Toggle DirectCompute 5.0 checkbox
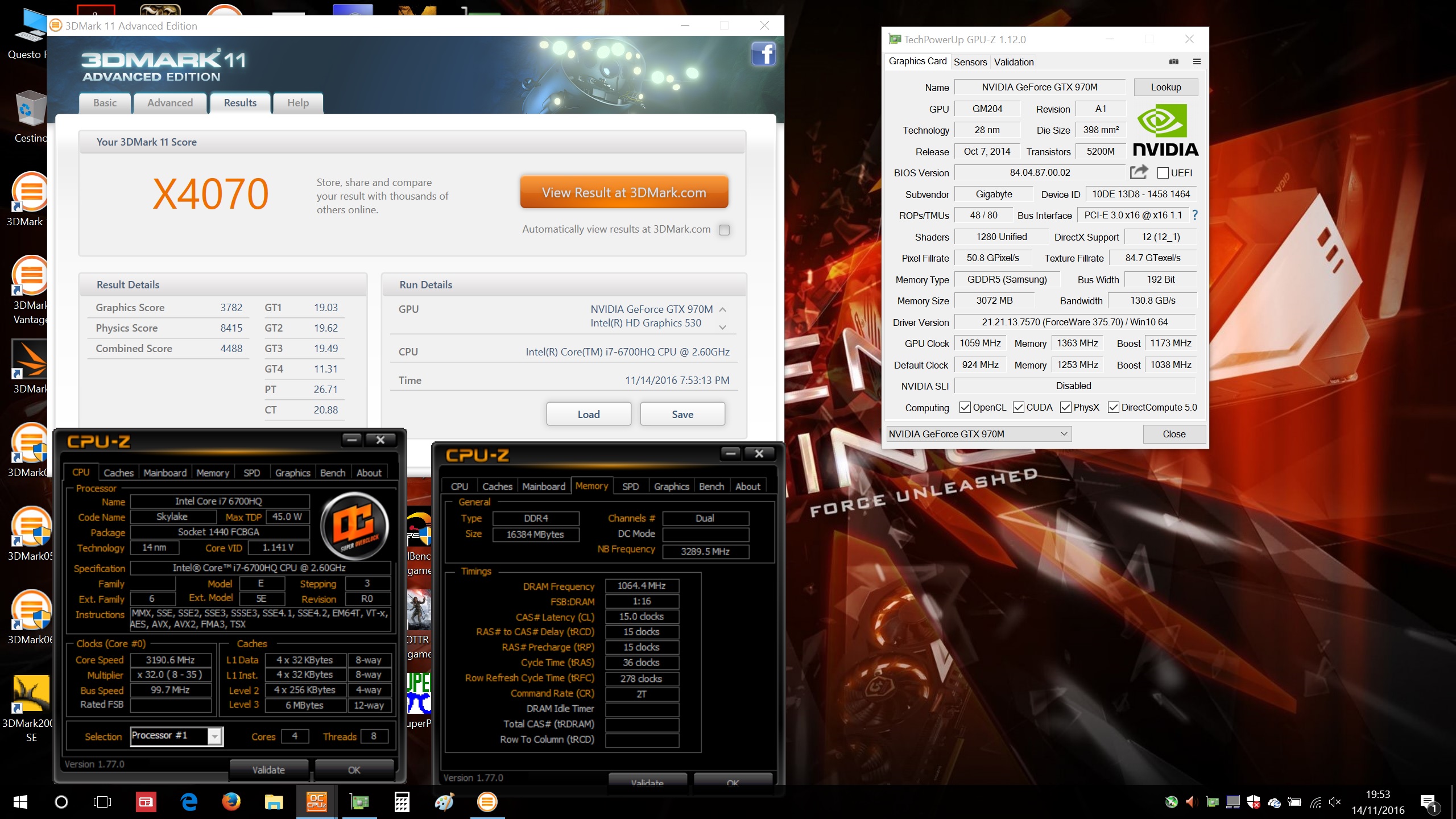The width and height of the screenshot is (1456, 819). point(1114,407)
